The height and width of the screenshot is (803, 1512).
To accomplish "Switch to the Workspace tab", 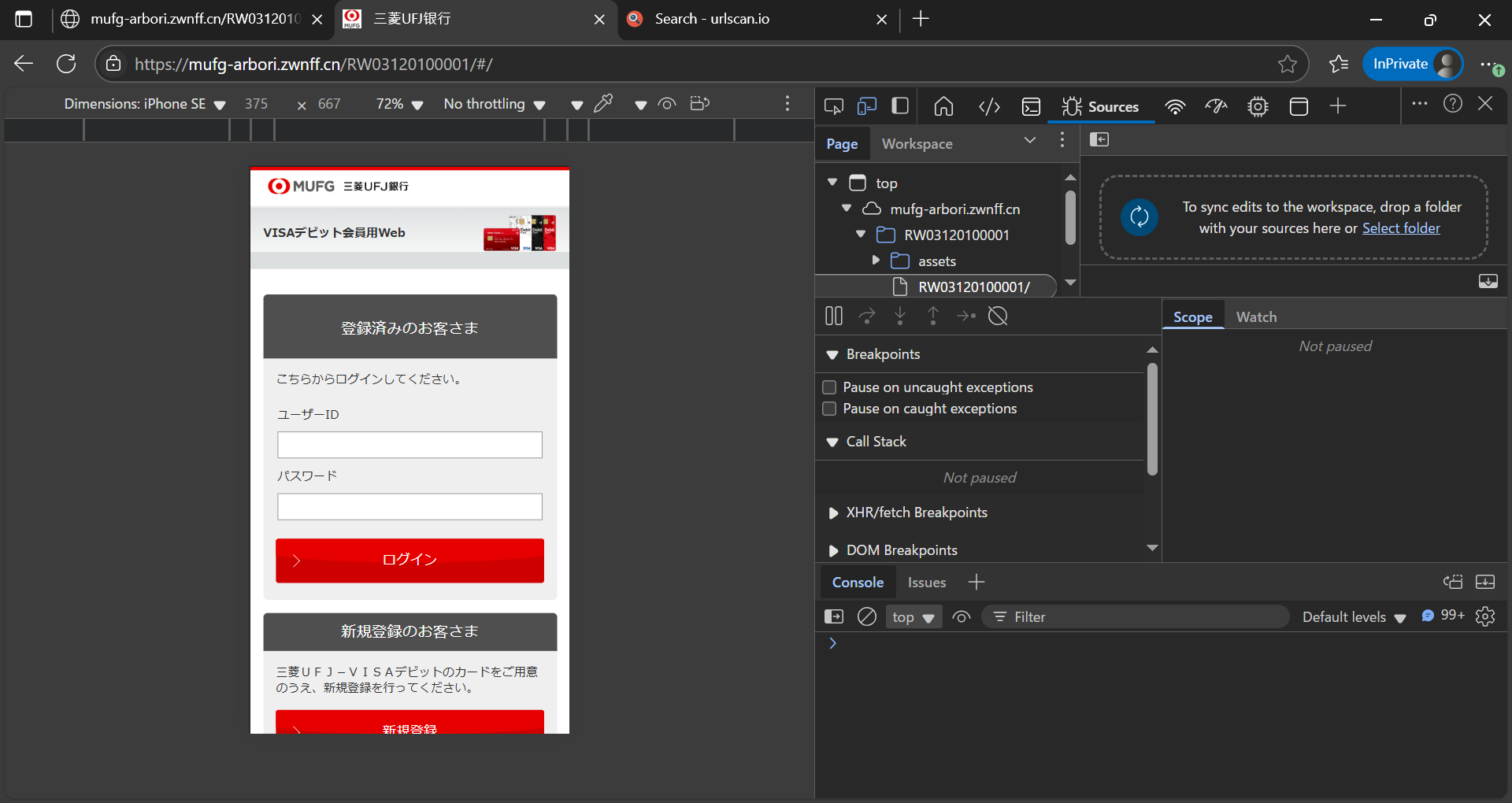I will tap(917, 144).
